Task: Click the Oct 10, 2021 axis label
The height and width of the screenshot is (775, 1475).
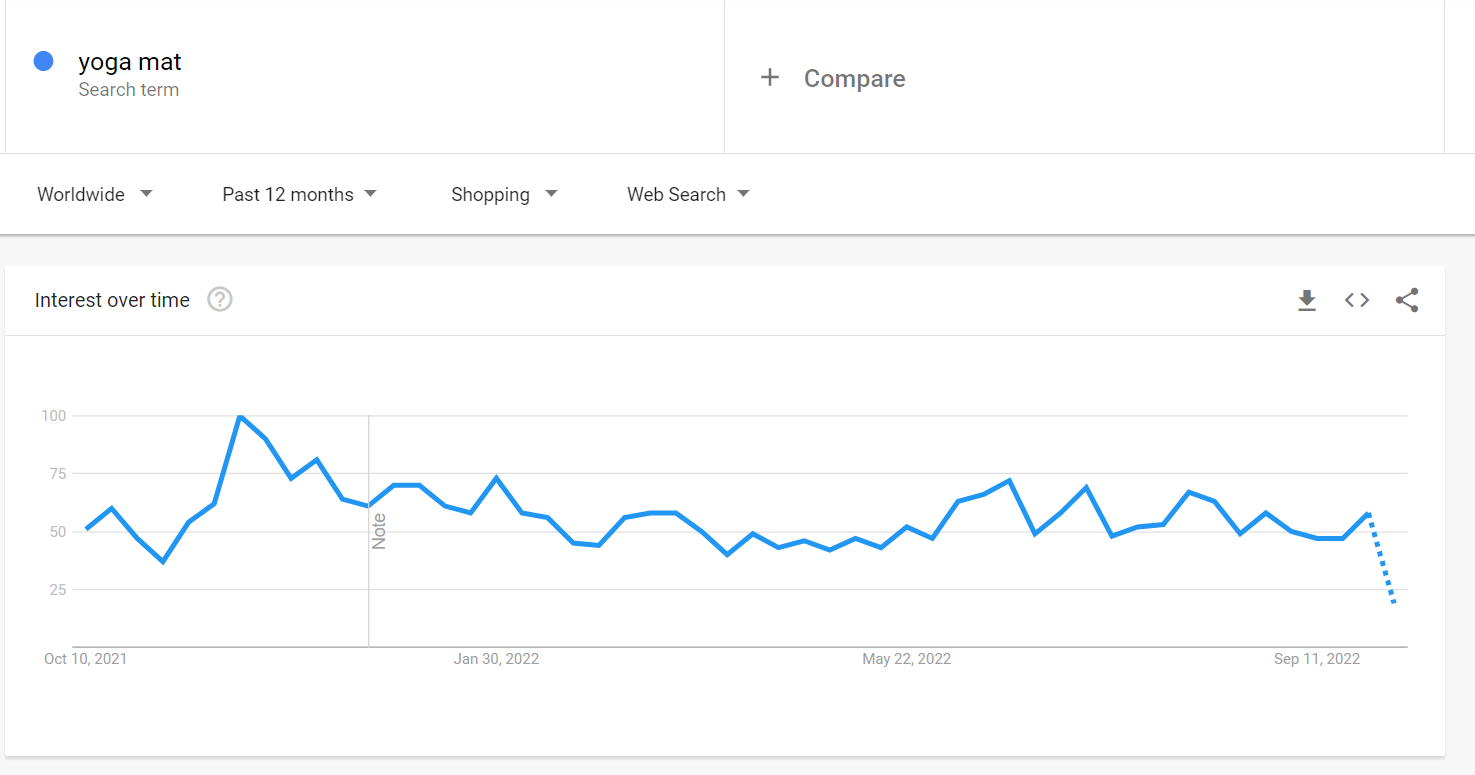Action: tap(86, 659)
